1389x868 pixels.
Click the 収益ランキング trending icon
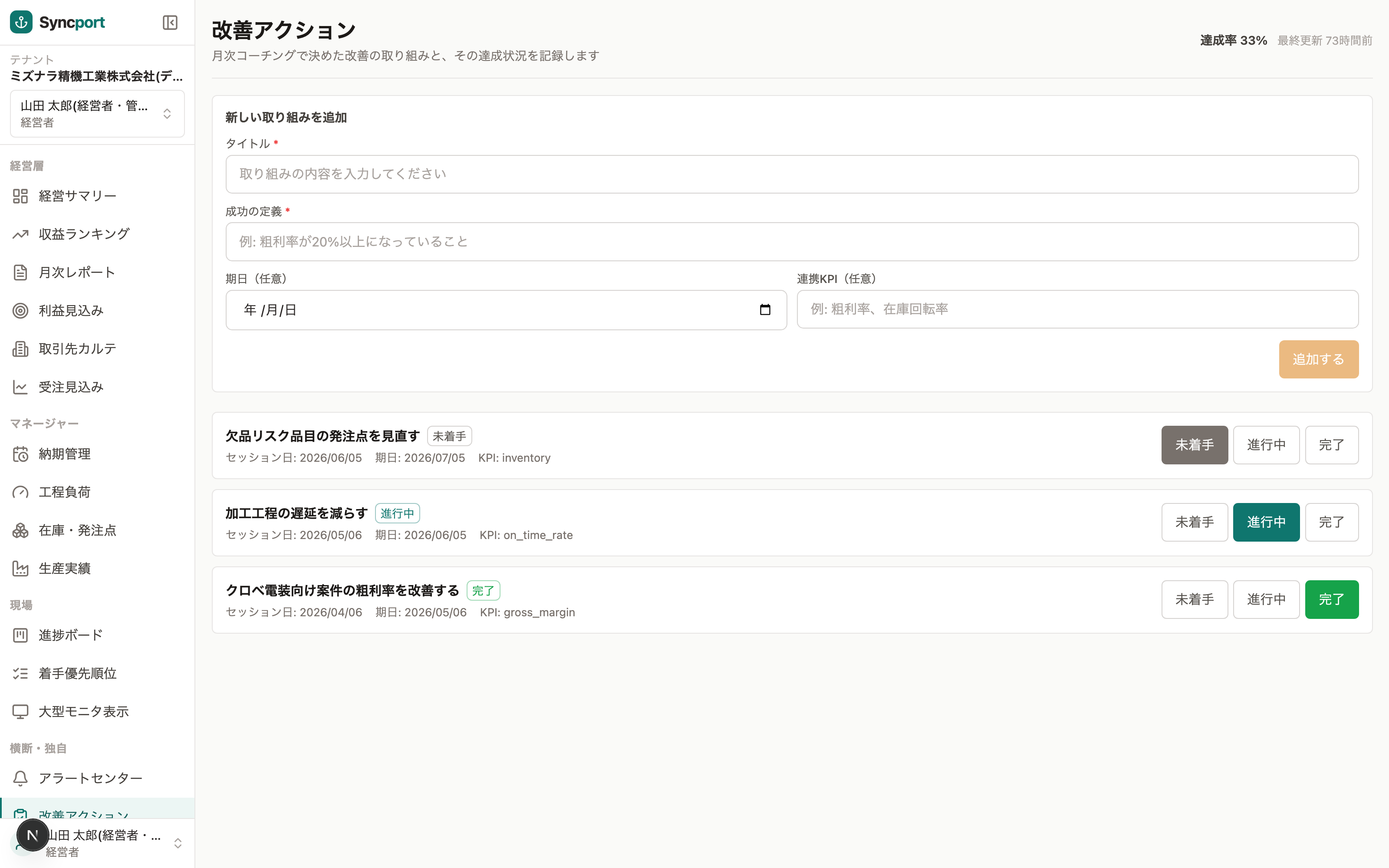pos(20,234)
